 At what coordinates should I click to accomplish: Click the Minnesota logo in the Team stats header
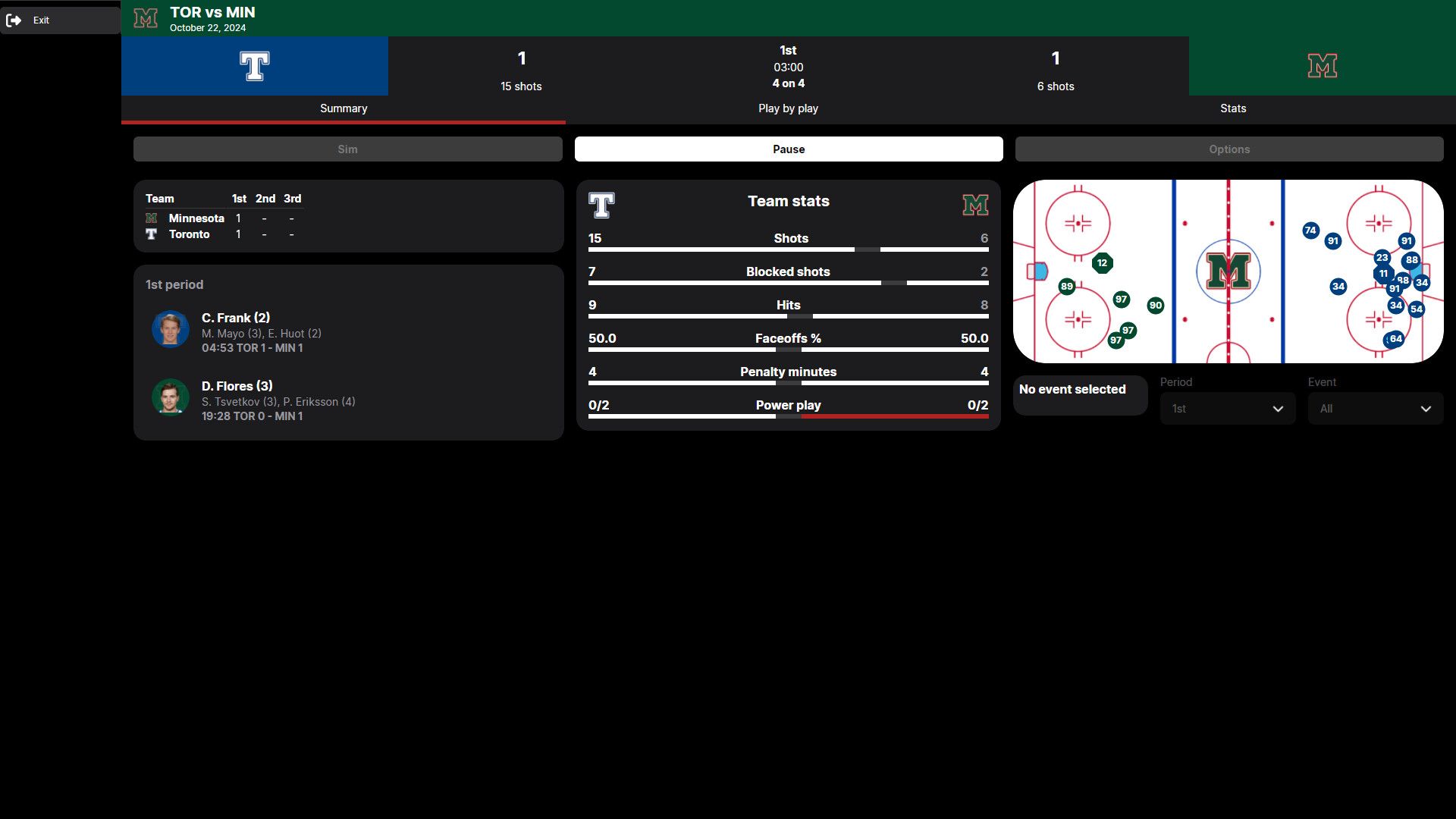coord(976,205)
